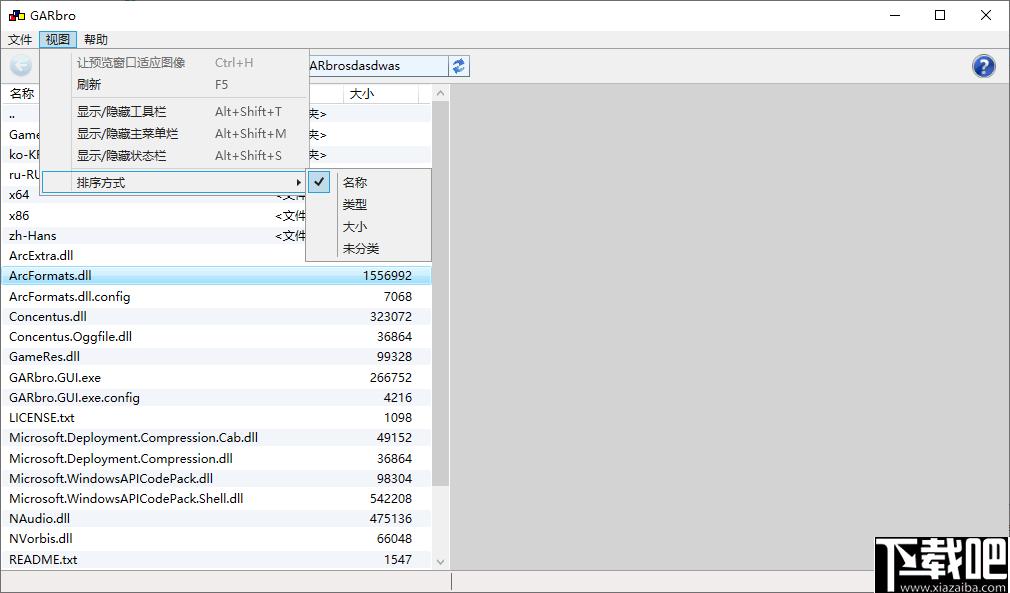Click the path input field
The height and width of the screenshot is (593, 1010).
click(x=378, y=66)
